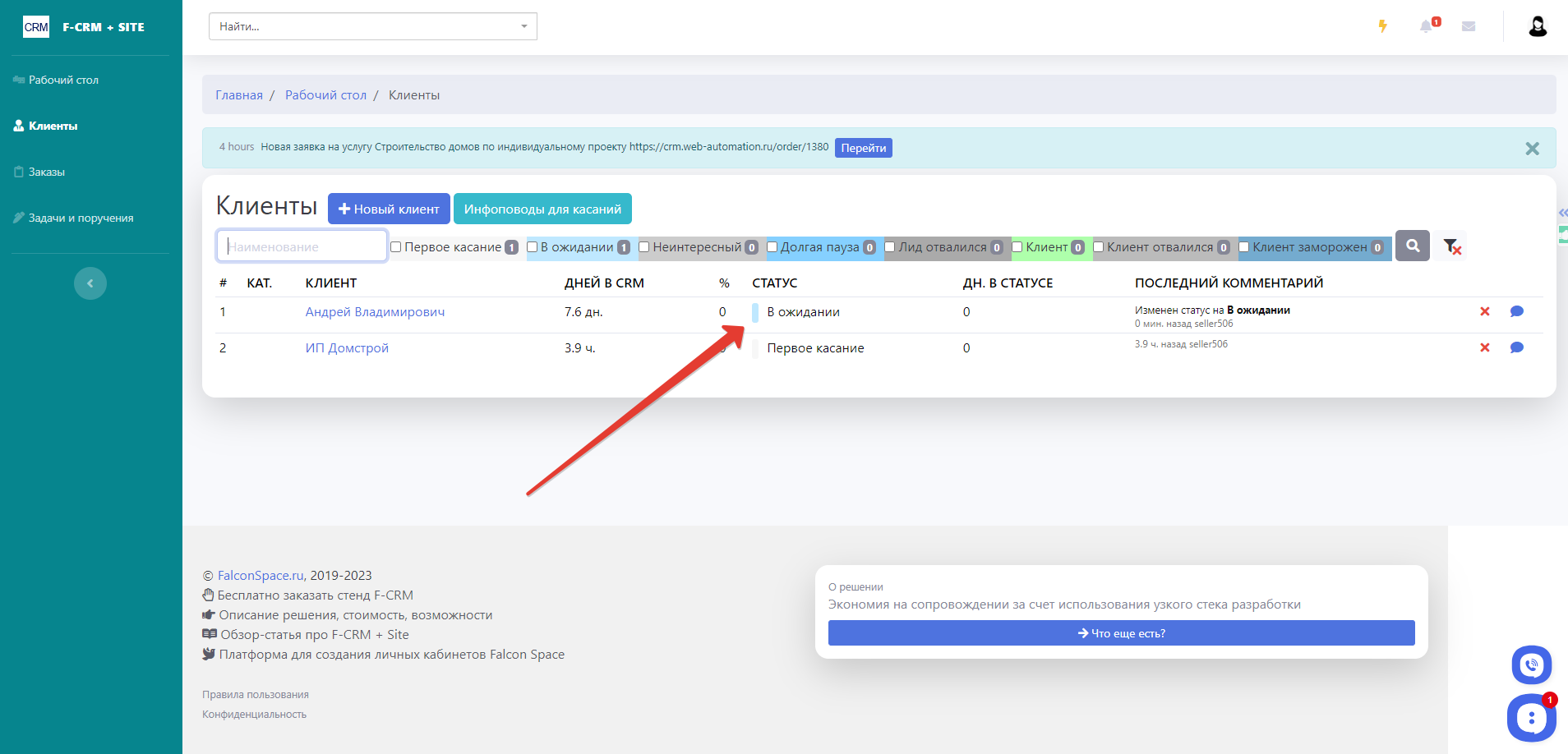
Task: Open the user profile avatar
Action: 1538,26
